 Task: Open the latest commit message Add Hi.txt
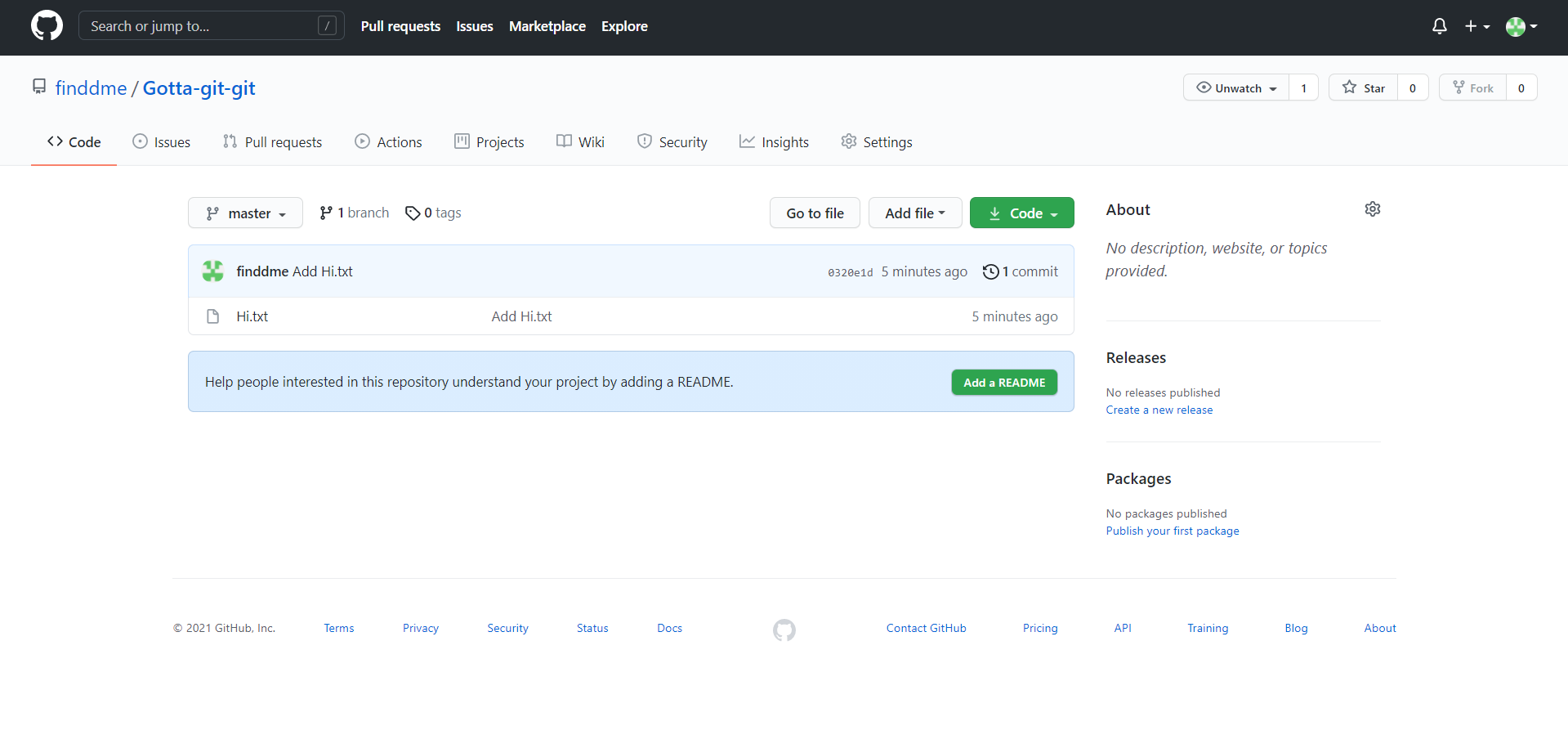[323, 271]
